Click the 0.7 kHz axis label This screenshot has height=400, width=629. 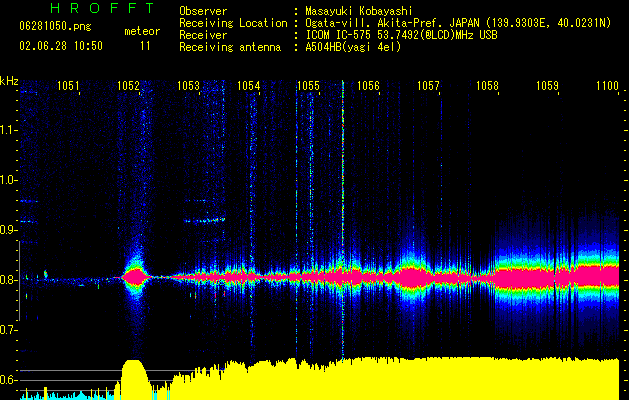tap(8, 330)
